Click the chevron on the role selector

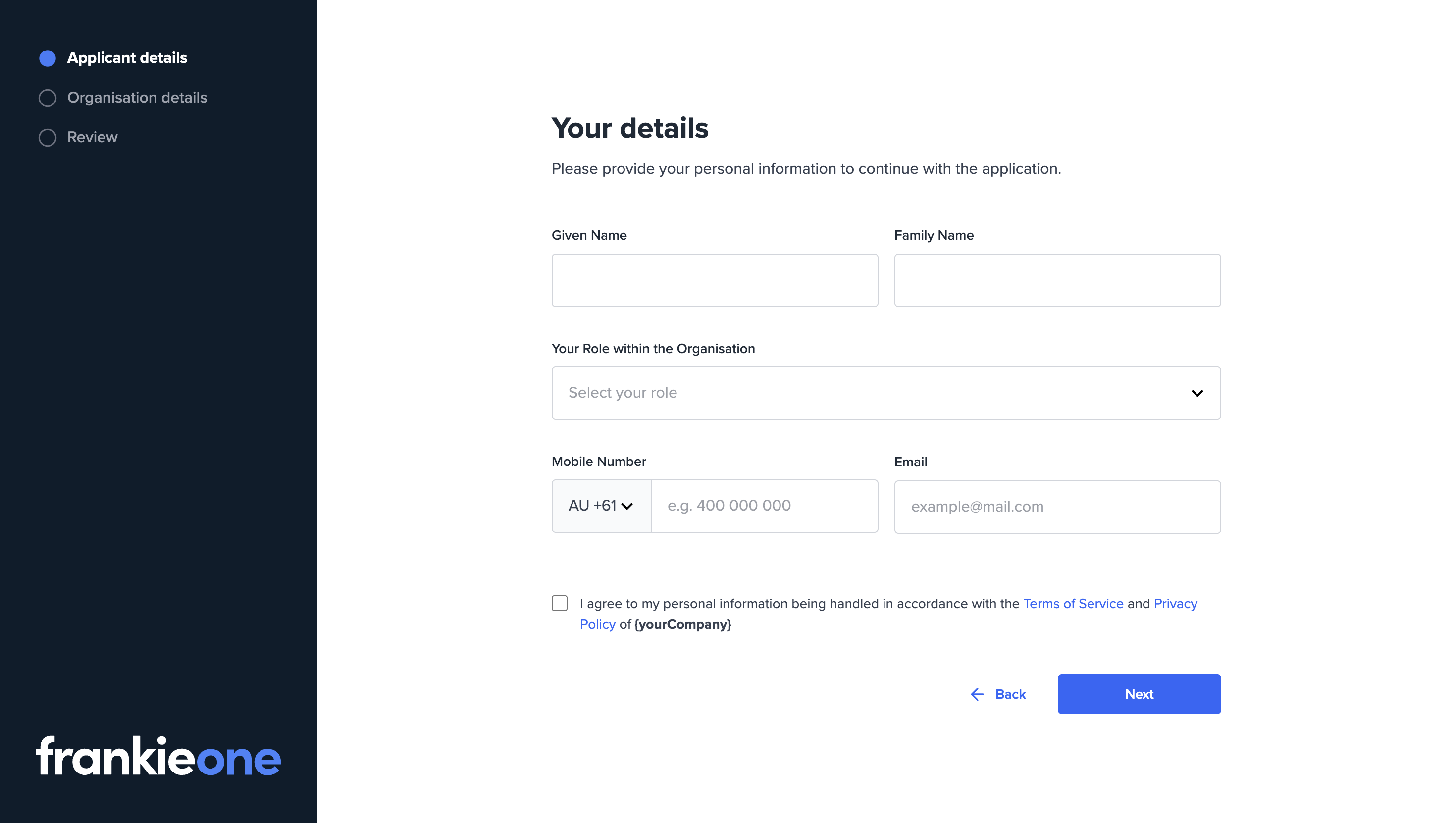[1196, 393]
